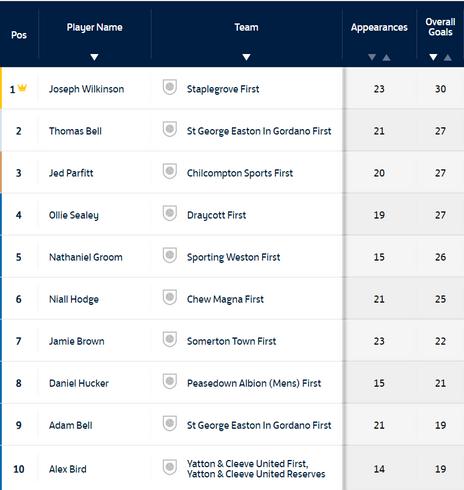Select the Pos column header

[x=19, y=35]
